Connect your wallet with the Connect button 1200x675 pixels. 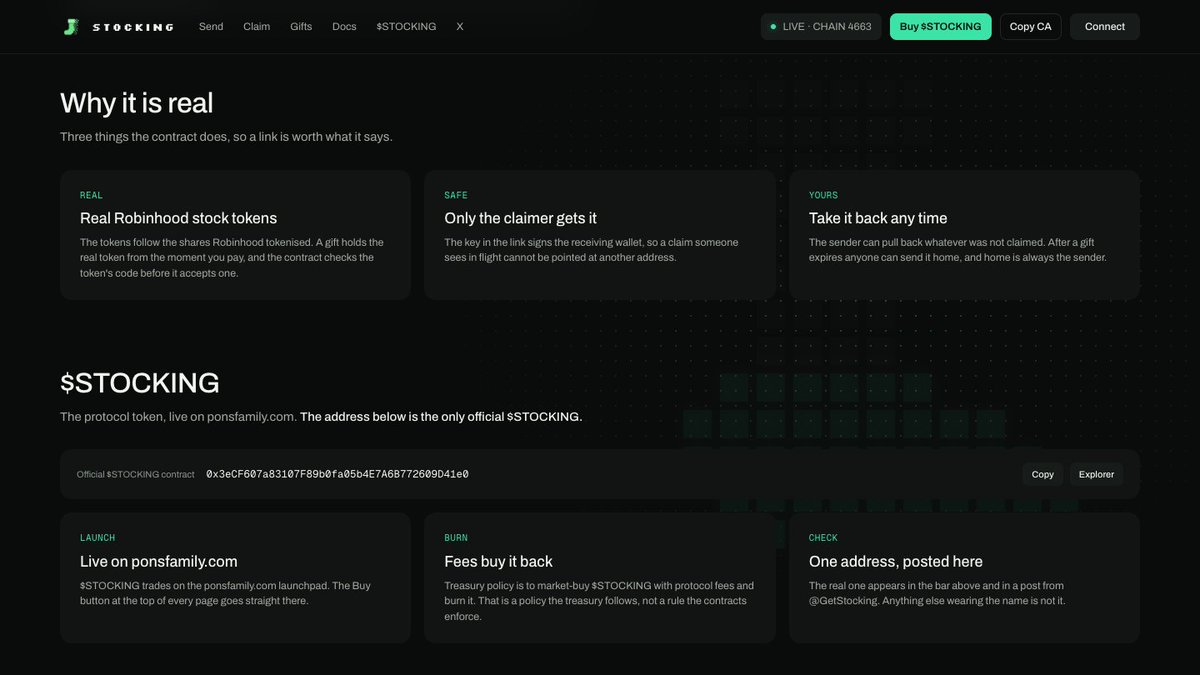pos(1105,27)
